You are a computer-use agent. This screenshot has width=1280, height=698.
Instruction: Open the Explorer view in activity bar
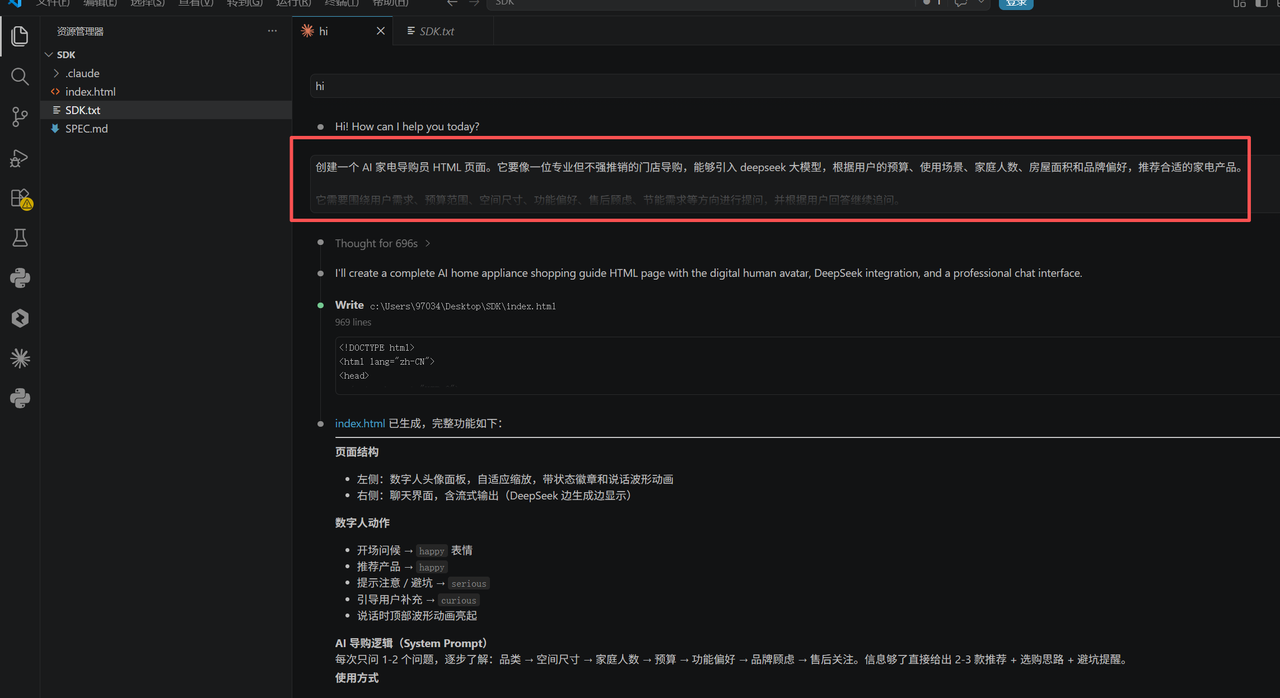tap(19, 37)
